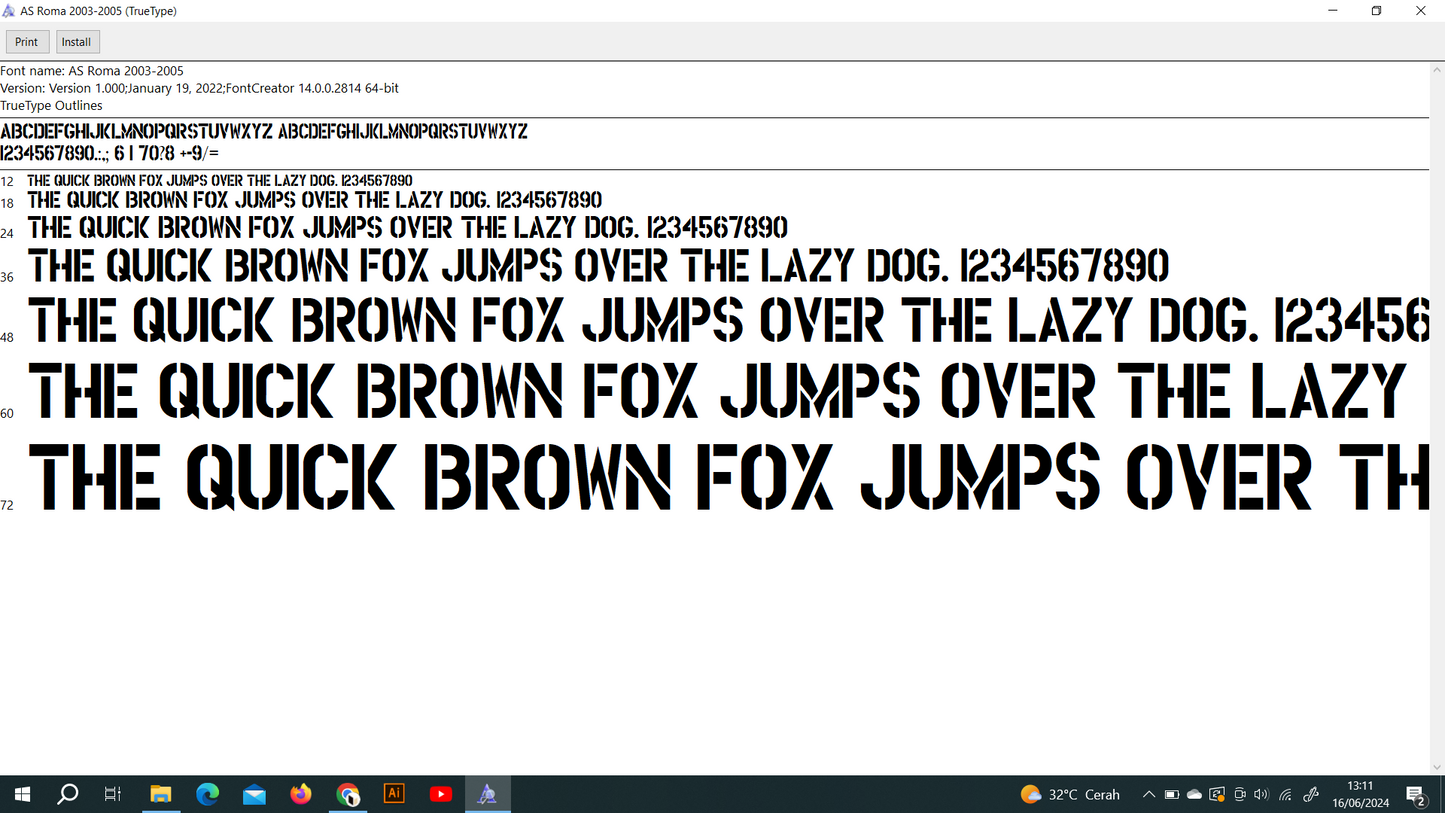The height and width of the screenshot is (813, 1445).
Task: Open Task View
Action: tap(112, 793)
